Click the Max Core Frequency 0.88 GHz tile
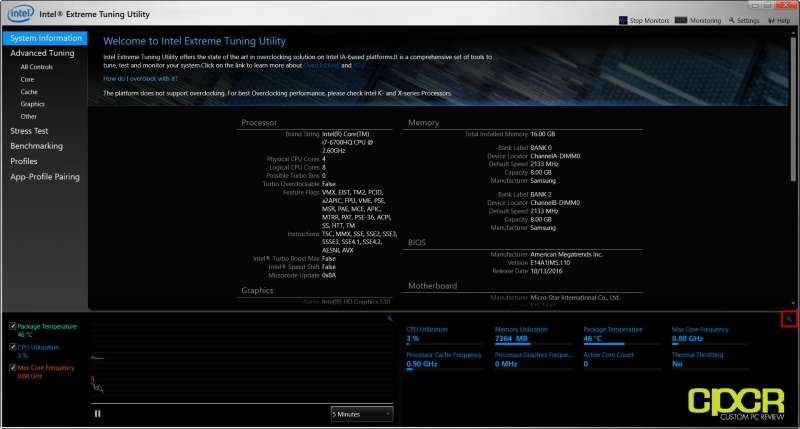 pos(710,335)
